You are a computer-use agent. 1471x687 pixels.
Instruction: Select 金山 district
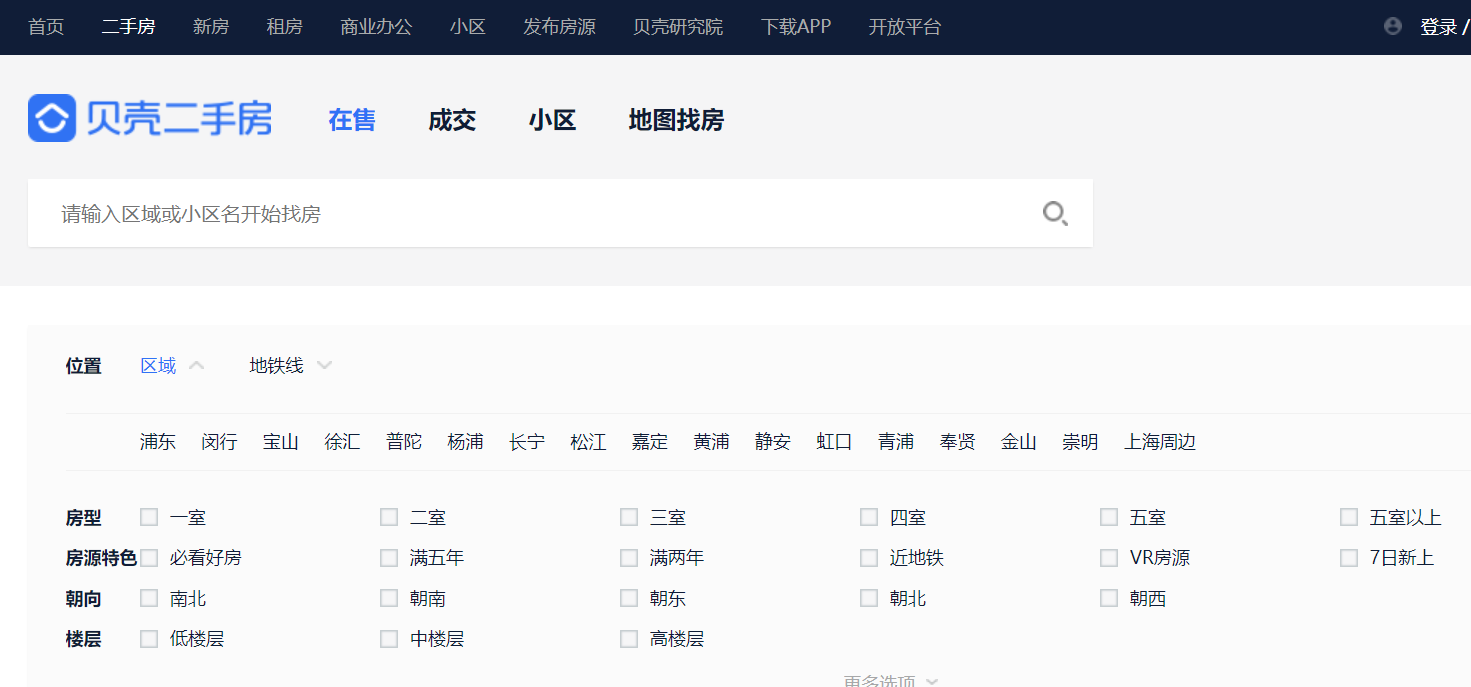[x=1019, y=441]
